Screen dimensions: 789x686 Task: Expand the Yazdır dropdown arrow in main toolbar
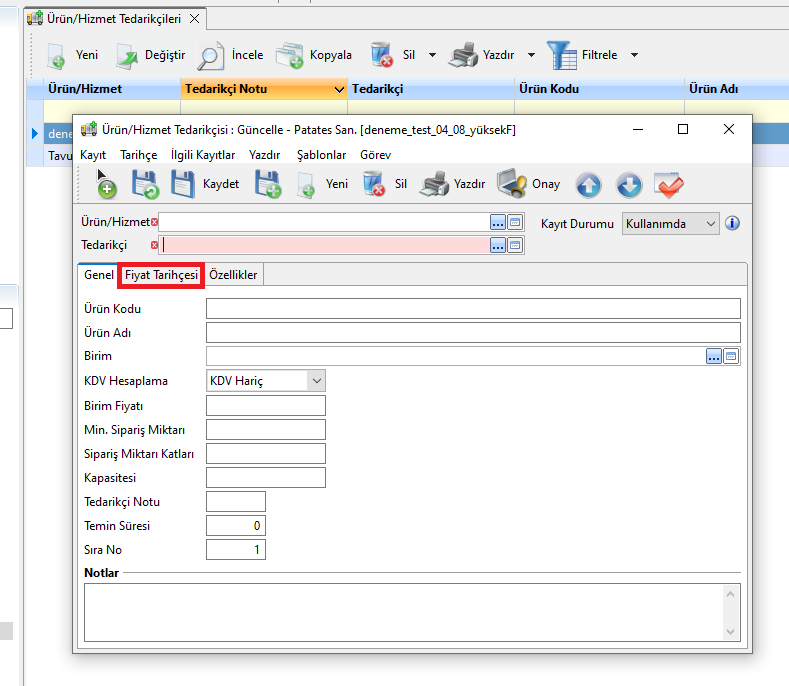(x=531, y=55)
